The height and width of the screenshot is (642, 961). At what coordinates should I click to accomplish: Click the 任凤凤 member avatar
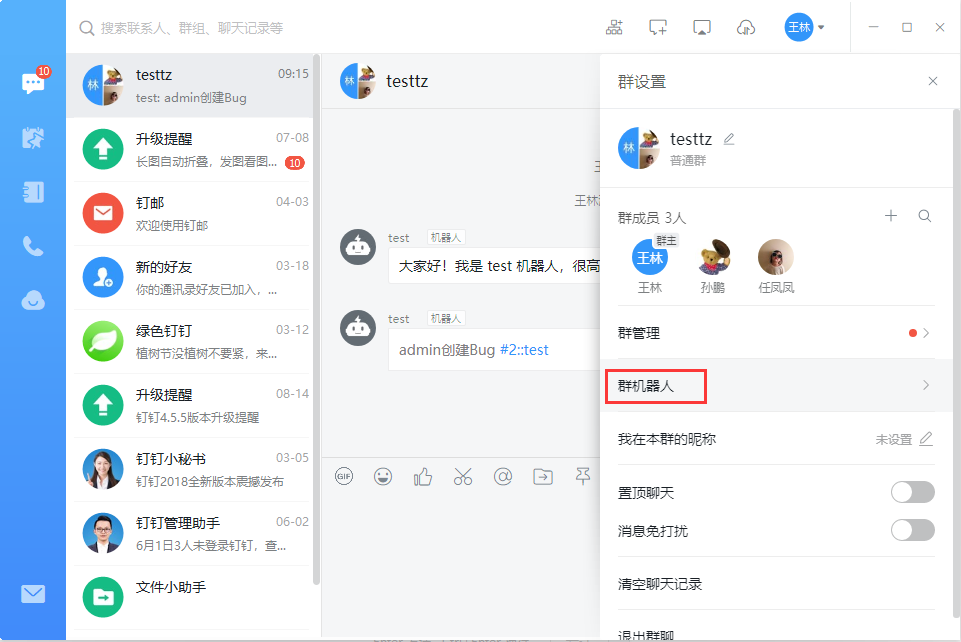click(x=776, y=257)
